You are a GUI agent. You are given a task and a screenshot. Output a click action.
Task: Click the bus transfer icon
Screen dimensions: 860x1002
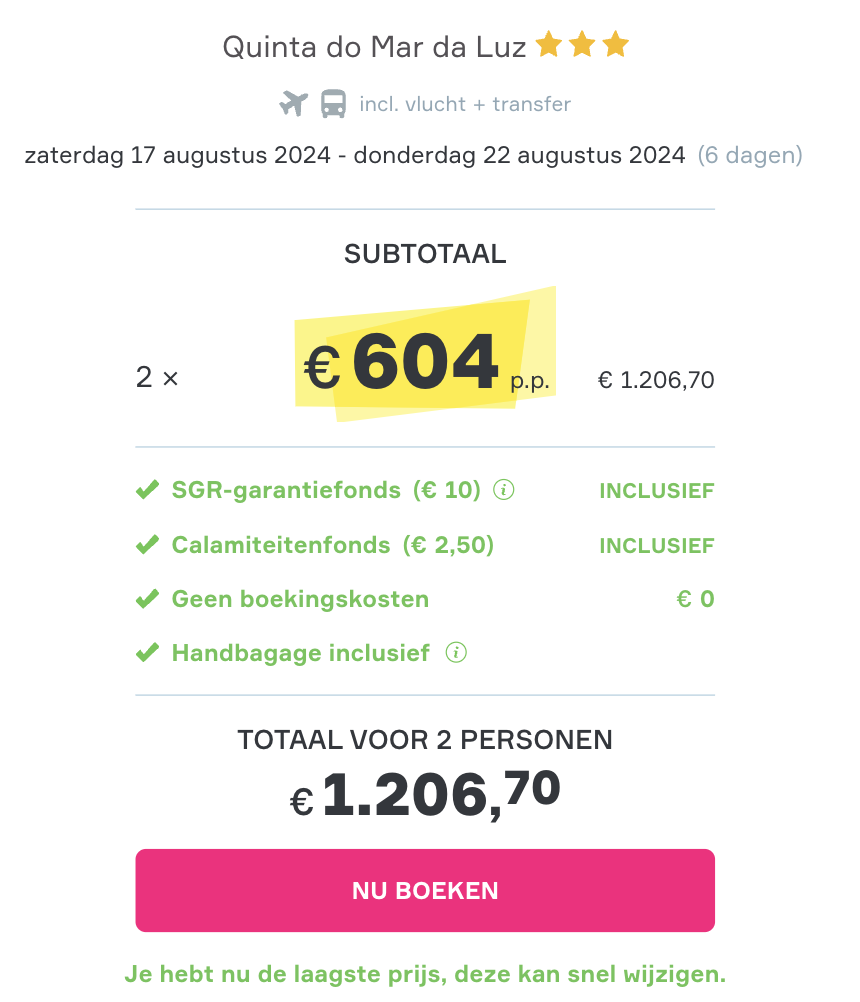point(333,104)
